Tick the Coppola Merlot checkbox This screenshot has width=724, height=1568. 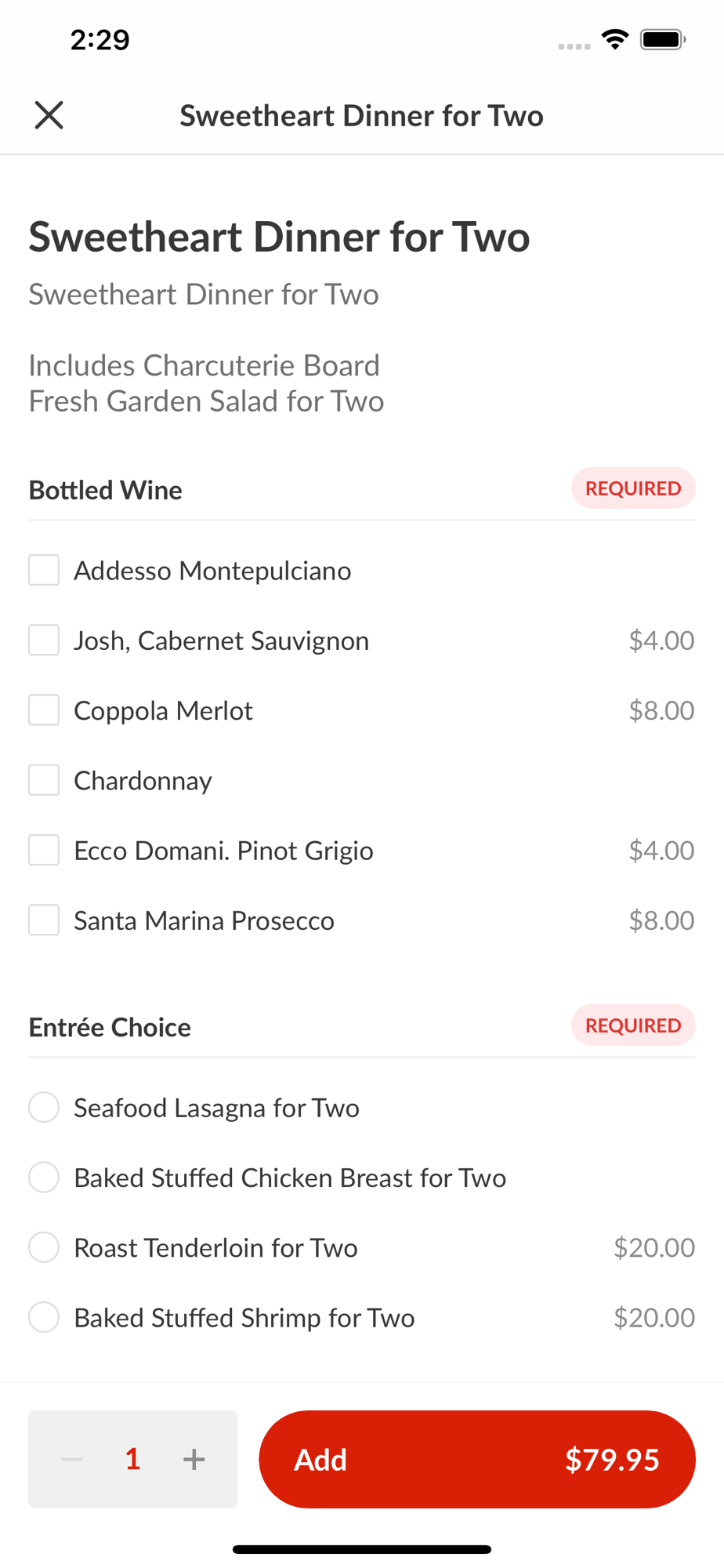pyautogui.click(x=44, y=710)
